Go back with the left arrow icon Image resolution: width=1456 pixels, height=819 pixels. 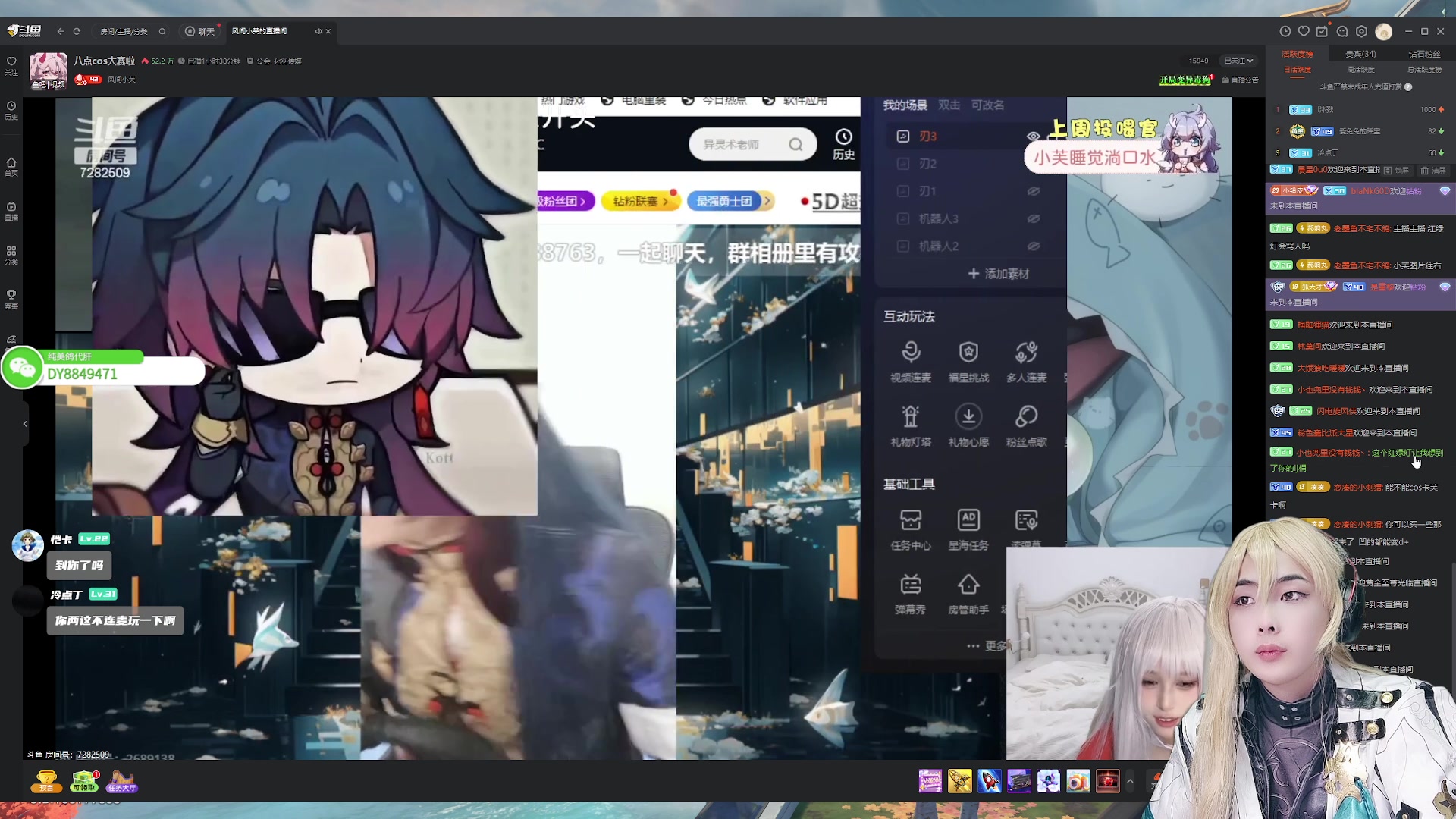coord(61,31)
